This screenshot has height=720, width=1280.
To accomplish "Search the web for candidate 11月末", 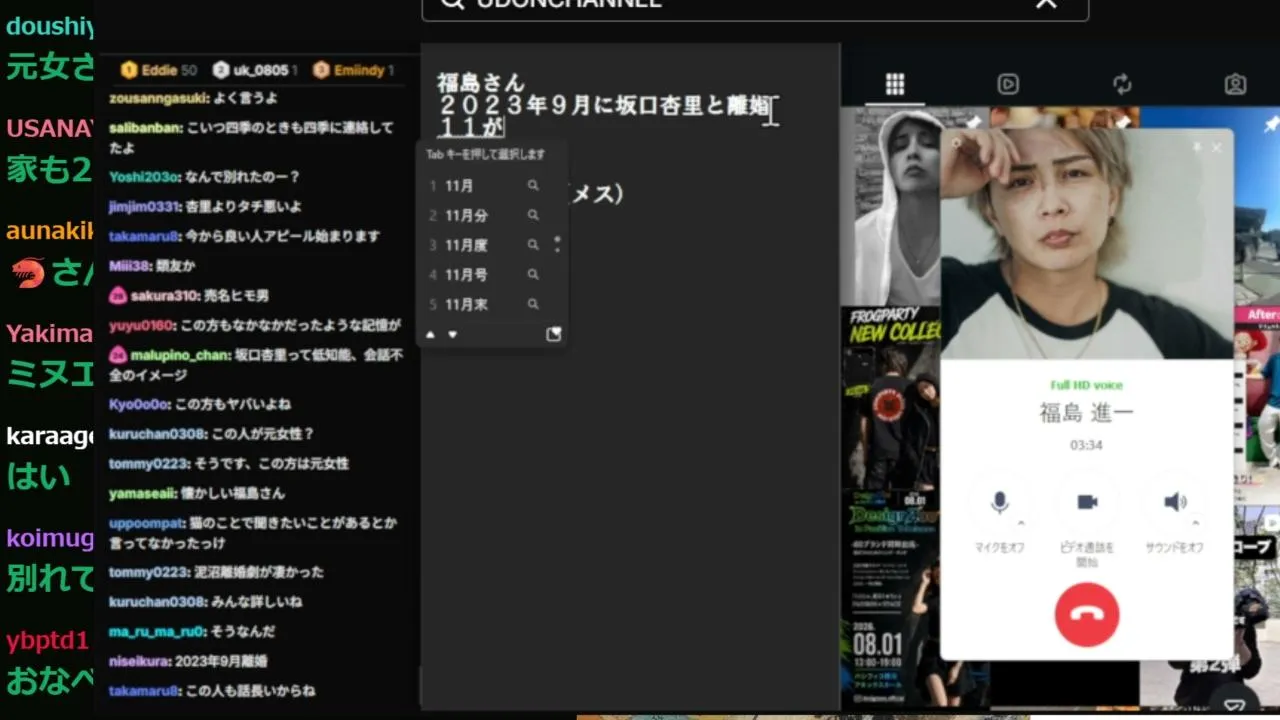I will 533,304.
